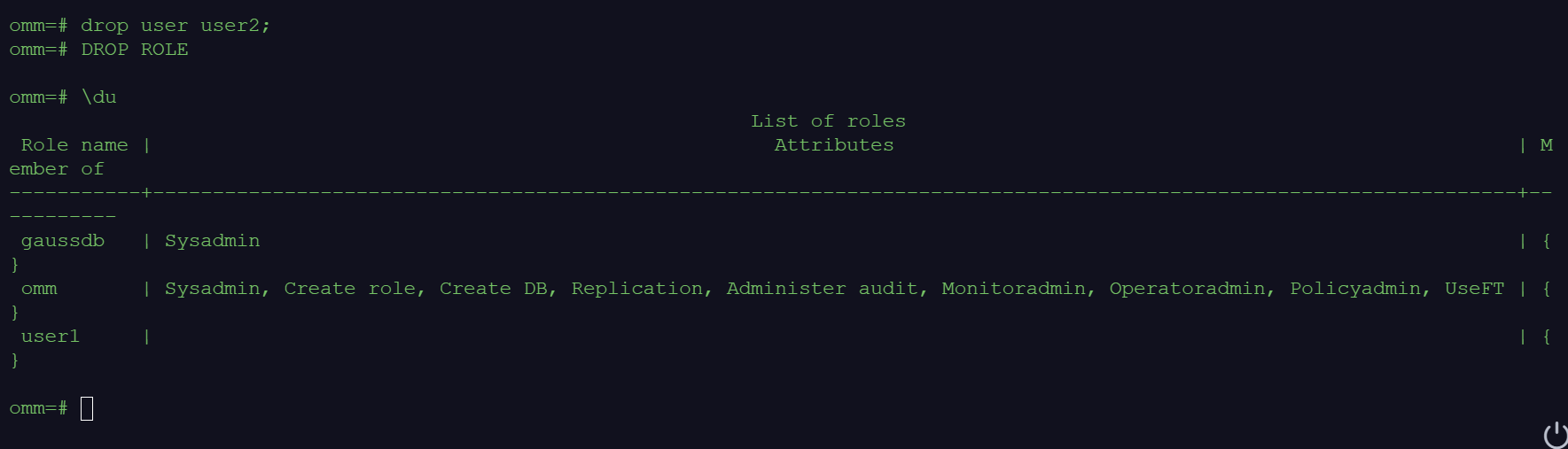Screen dimensions: 1568x449
Task: Click the 'Attributes' column header
Action: point(834,145)
